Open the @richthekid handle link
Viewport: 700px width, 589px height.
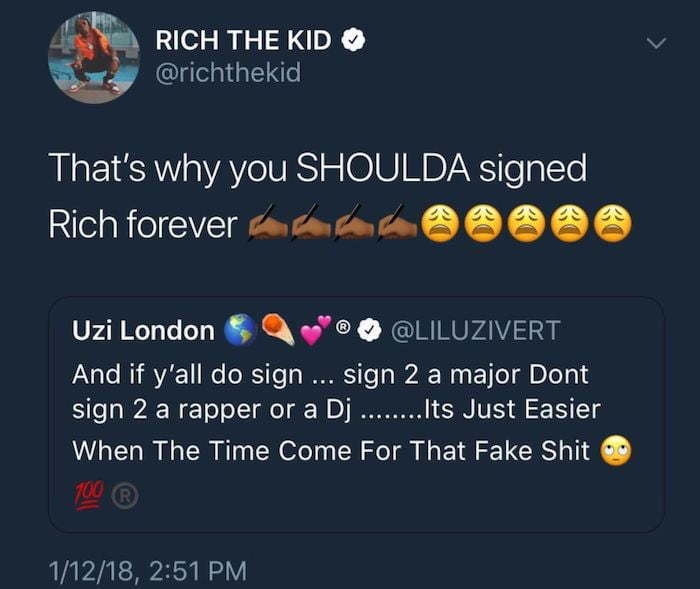pyautogui.click(x=228, y=73)
